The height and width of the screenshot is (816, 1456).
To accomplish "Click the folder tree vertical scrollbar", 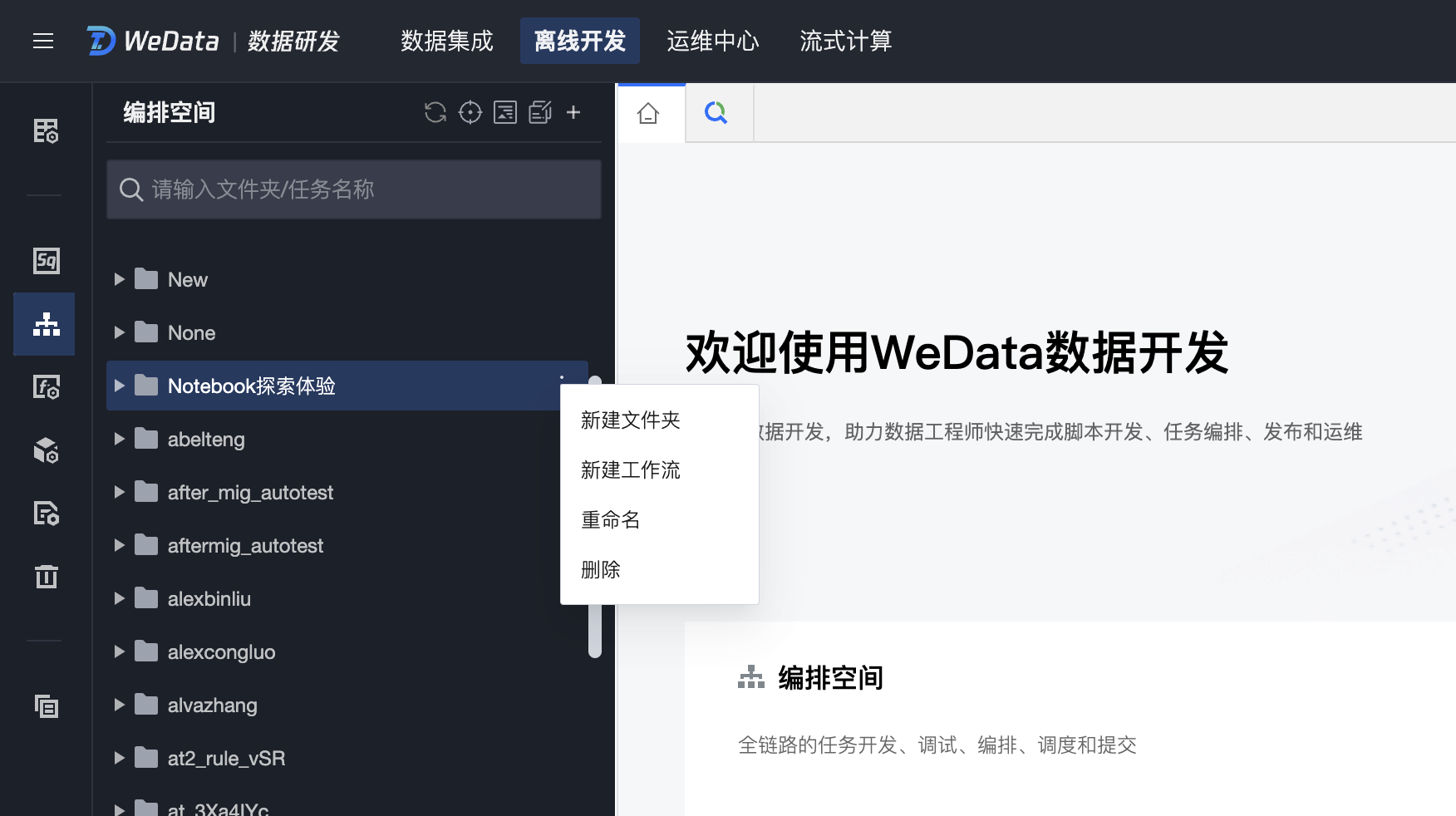I will tap(595, 517).
